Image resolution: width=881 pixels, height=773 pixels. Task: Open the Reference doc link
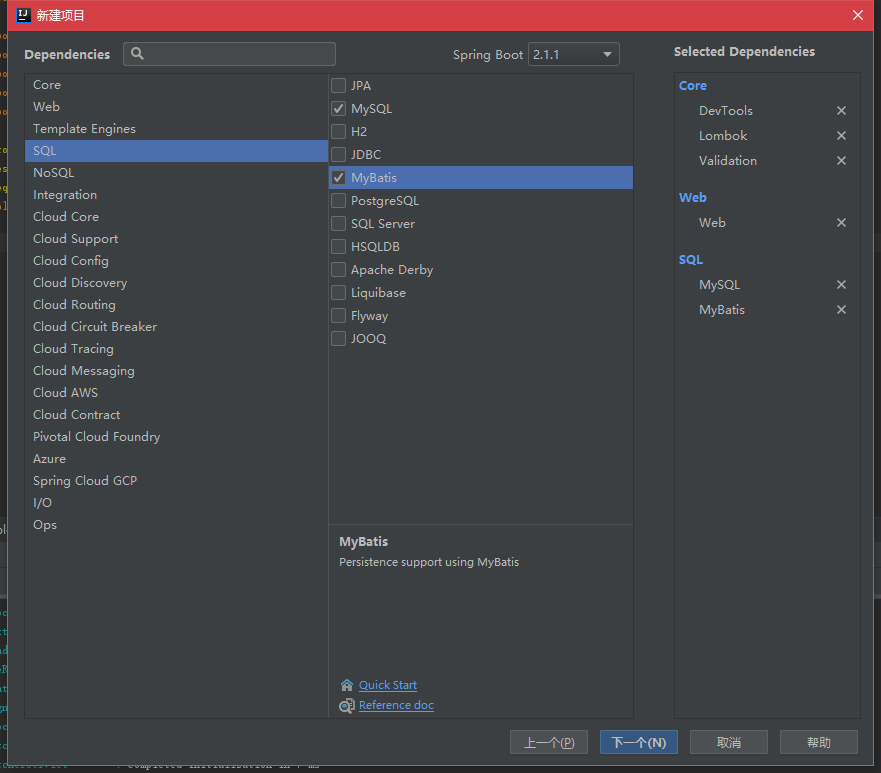(x=396, y=705)
